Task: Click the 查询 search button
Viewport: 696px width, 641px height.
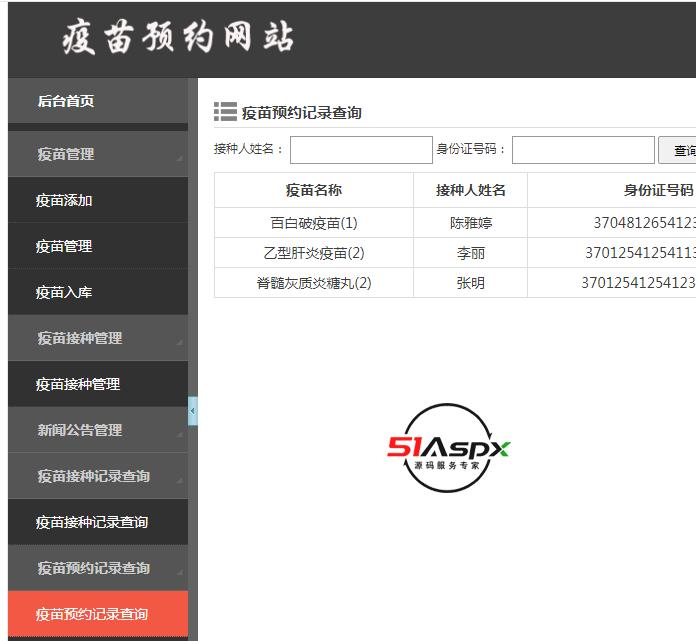Action: pyautogui.click(x=677, y=150)
